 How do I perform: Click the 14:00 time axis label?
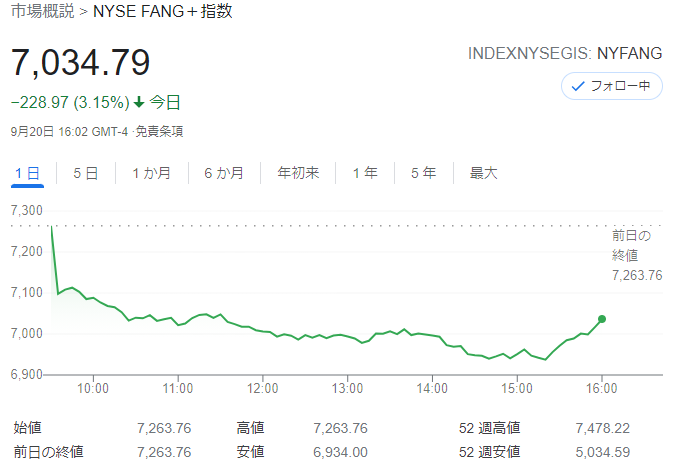coord(432,389)
